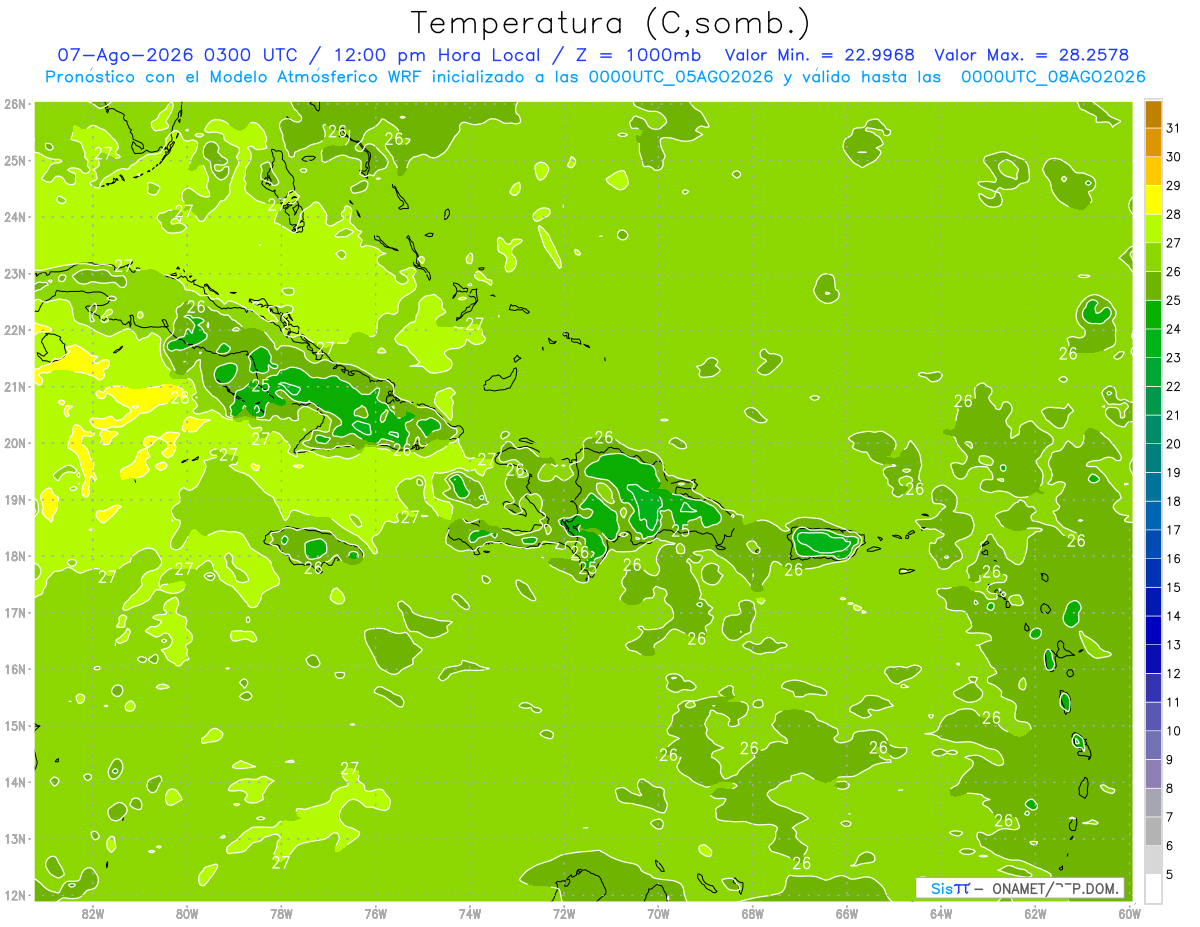Click the color scale label 24
Viewport: 1200px width, 927px height.
(x=1173, y=329)
